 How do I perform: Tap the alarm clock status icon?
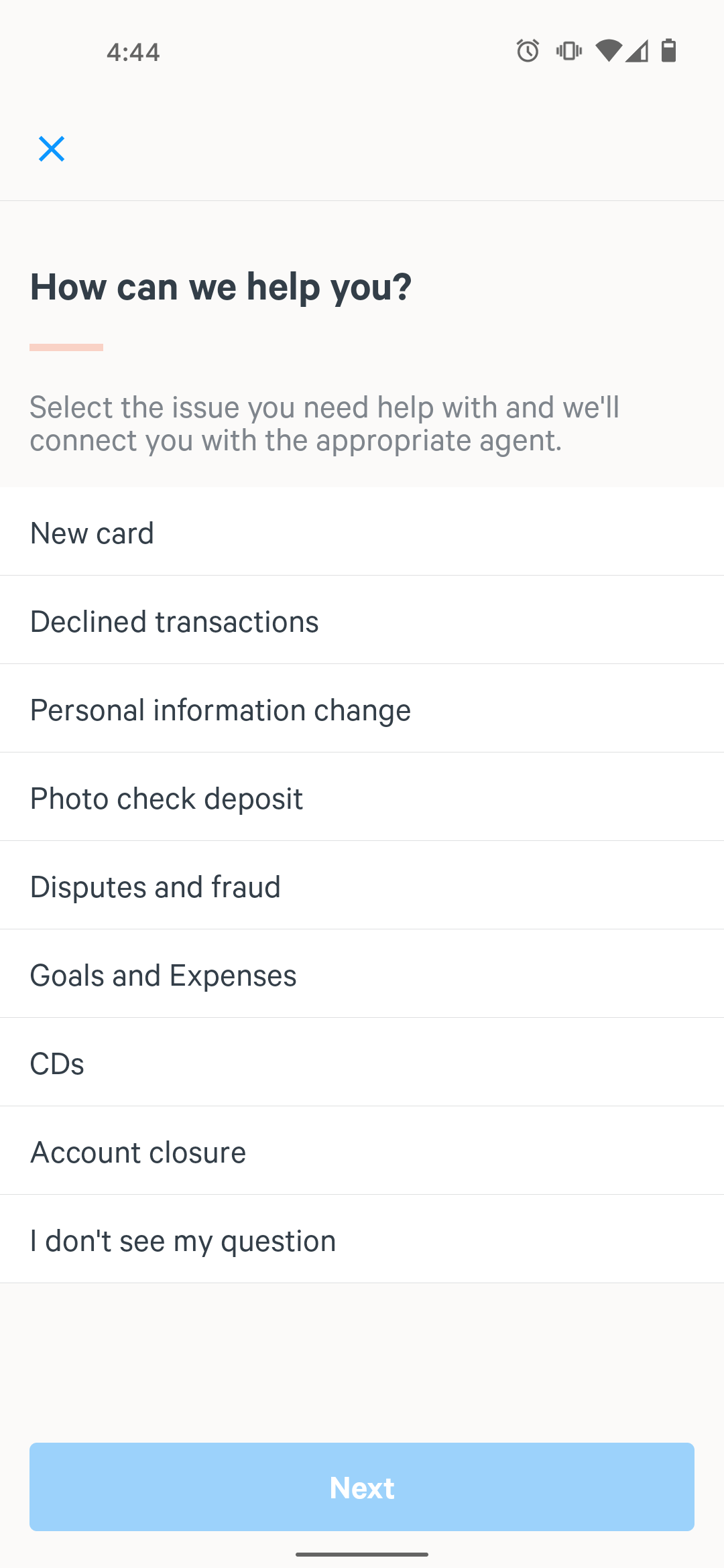click(528, 51)
